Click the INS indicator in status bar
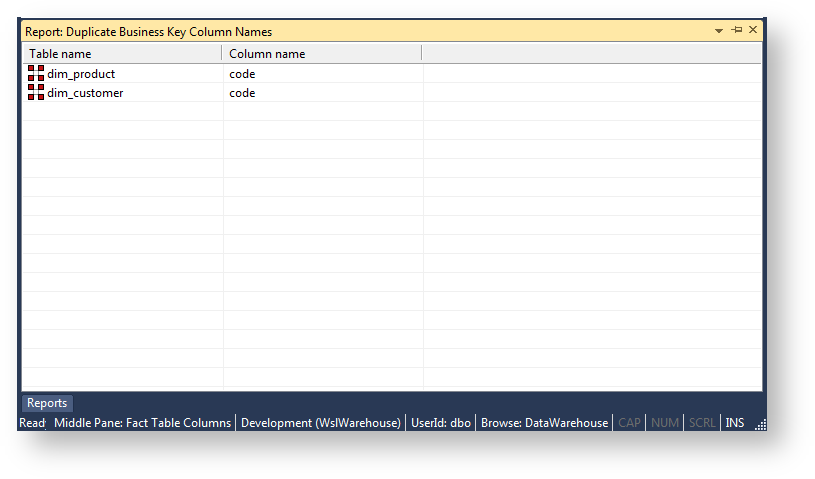The image size is (815, 479). tap(734, 423)
